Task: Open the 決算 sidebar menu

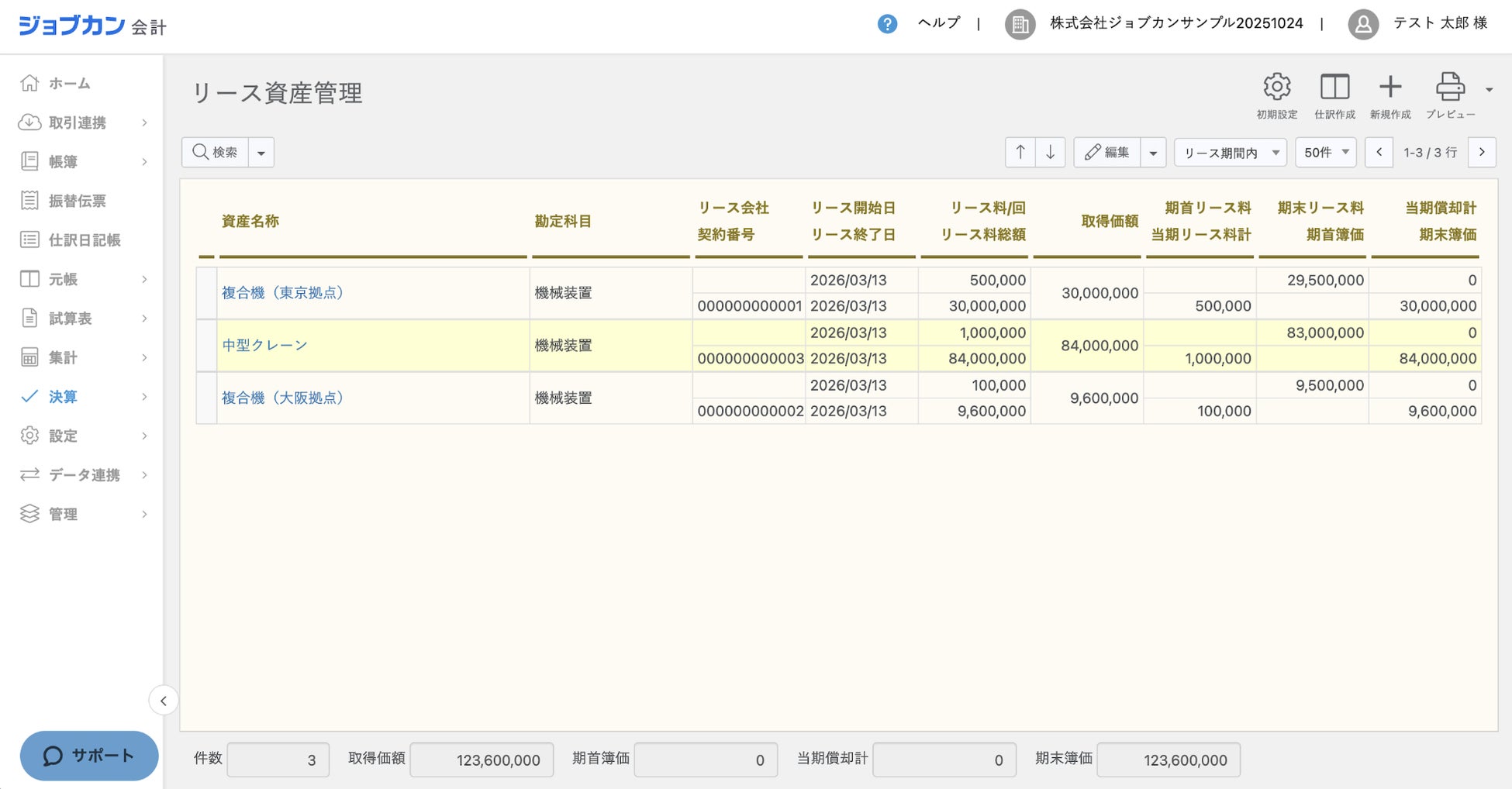Action: pos(64,397)
